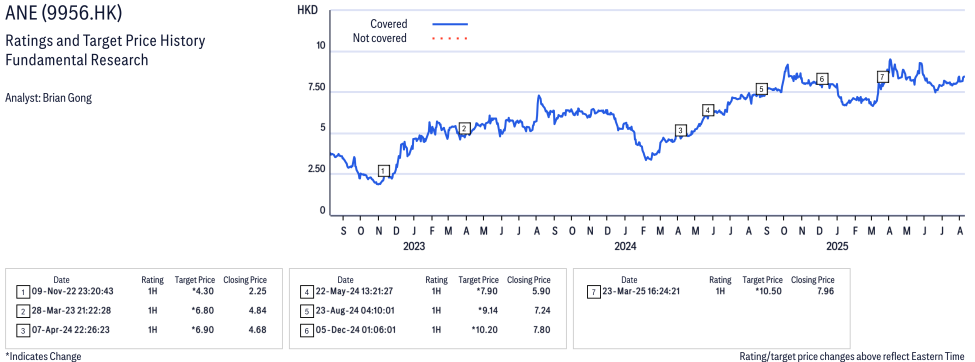
Task: Click the 2025 year label on axis
Action: [837, 246]
